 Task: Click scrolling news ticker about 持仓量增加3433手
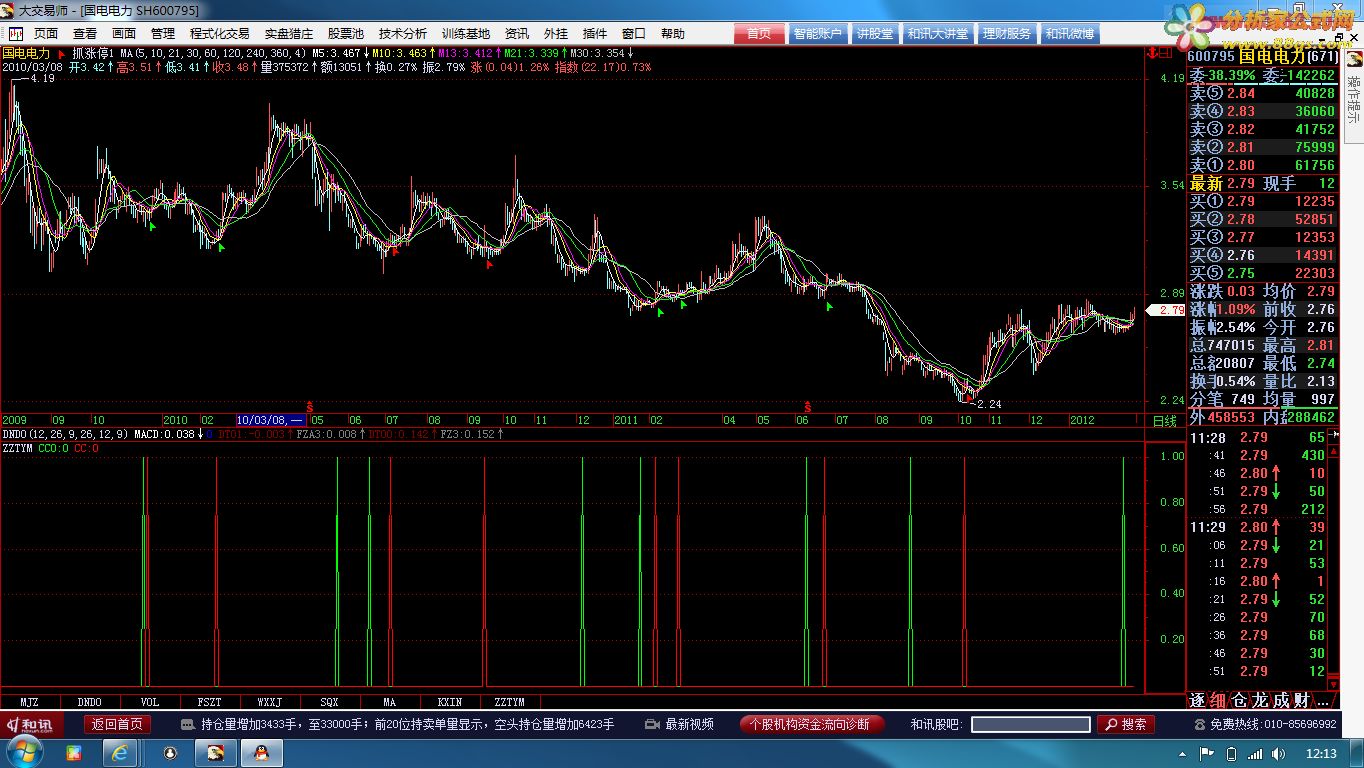407,724
